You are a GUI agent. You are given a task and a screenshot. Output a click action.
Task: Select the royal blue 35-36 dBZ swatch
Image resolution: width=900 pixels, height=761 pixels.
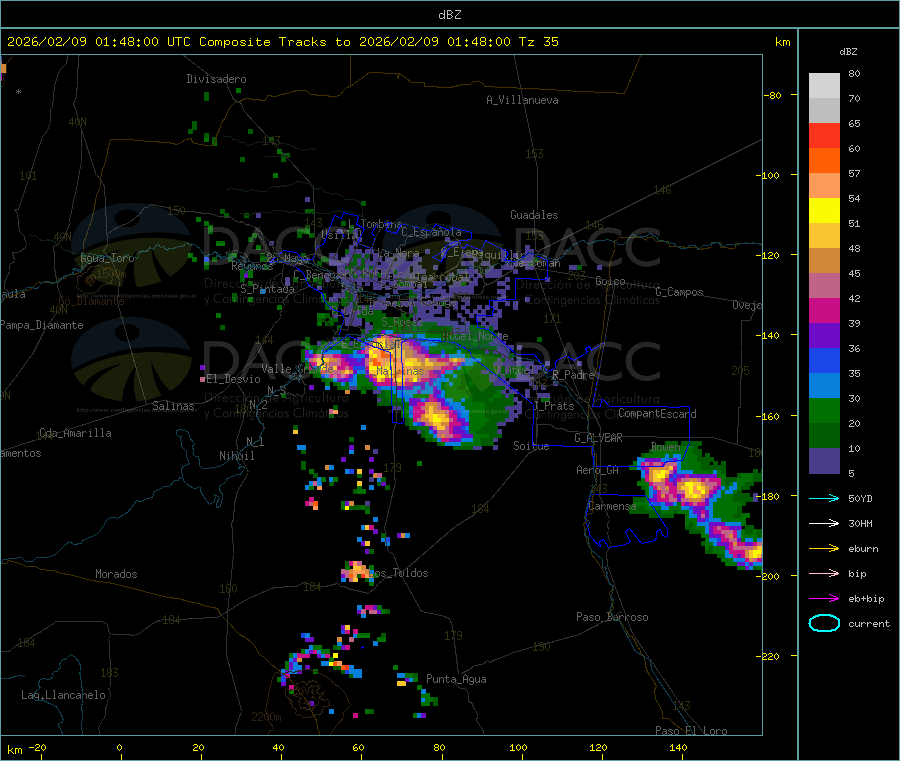(x=824, y=360)
